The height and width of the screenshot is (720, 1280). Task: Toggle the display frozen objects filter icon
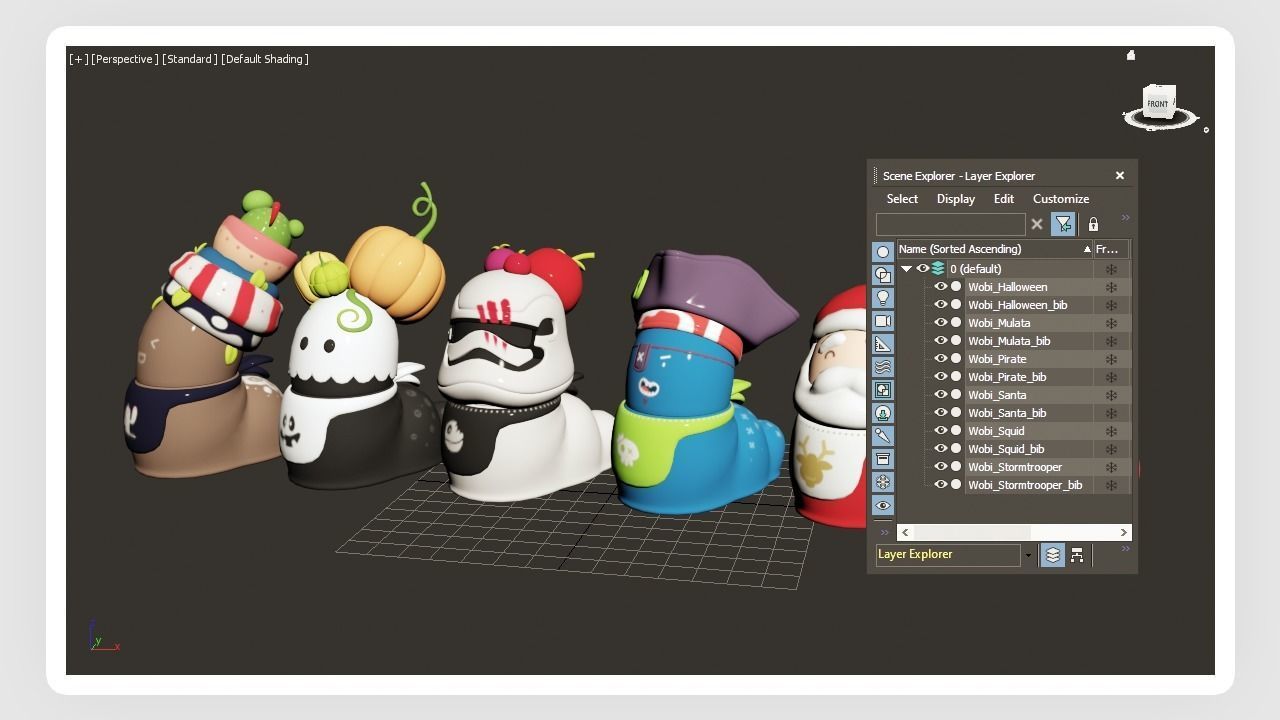pyautogui.click(x=883, y=482)
